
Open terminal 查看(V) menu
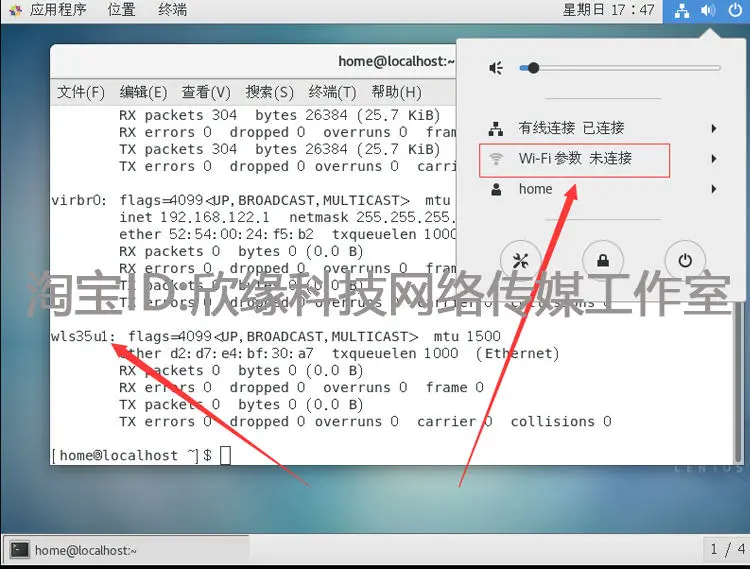pos(206,92)
